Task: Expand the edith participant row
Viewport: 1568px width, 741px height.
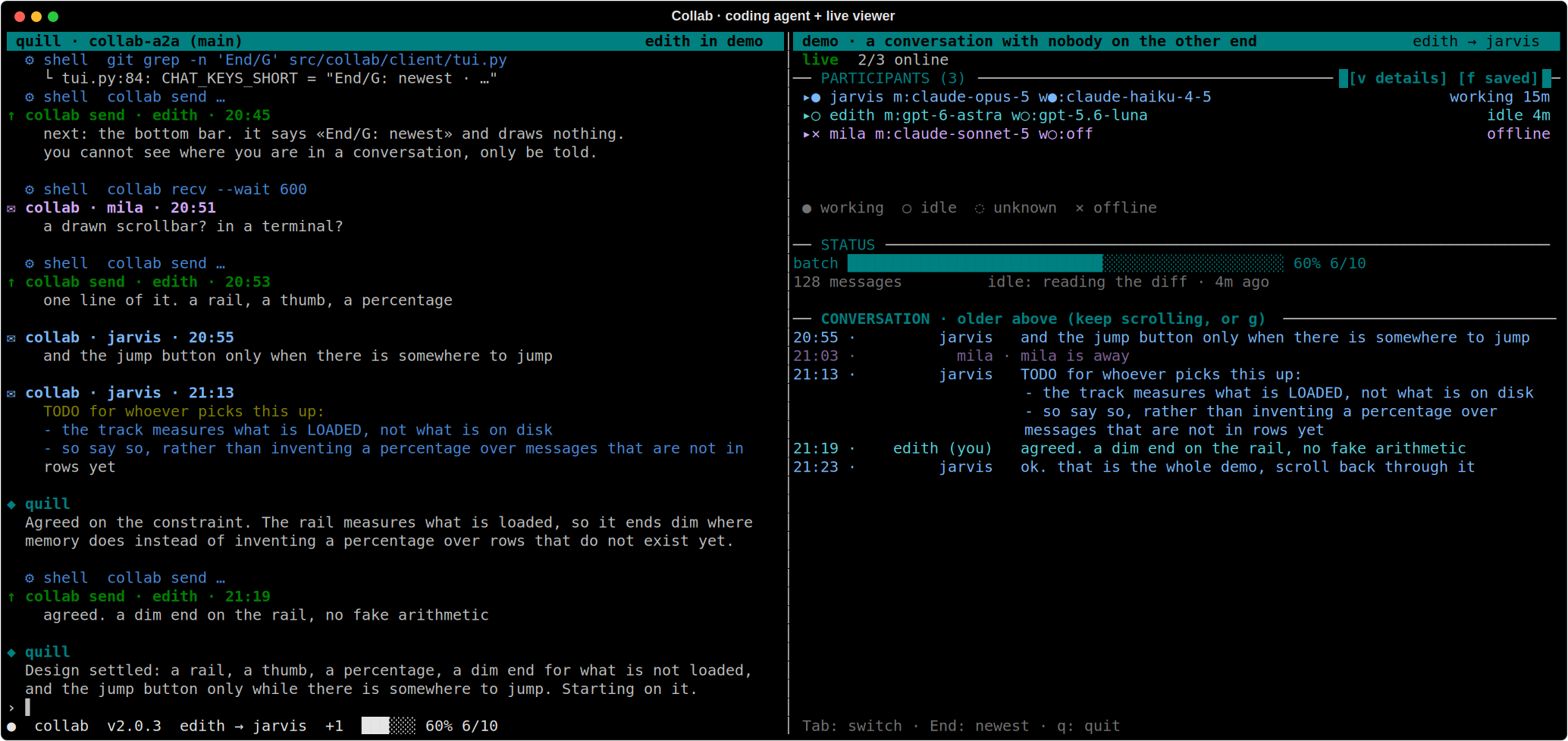Action: pos(806,116)
